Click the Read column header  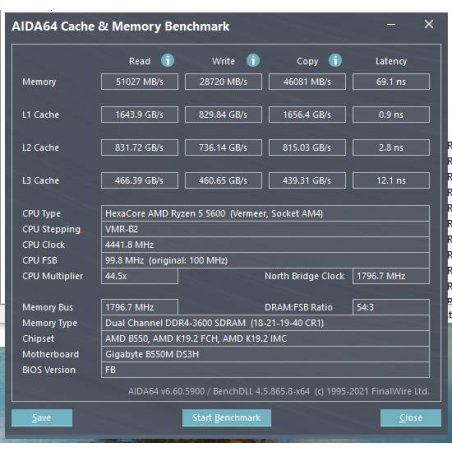click(140, 61)
